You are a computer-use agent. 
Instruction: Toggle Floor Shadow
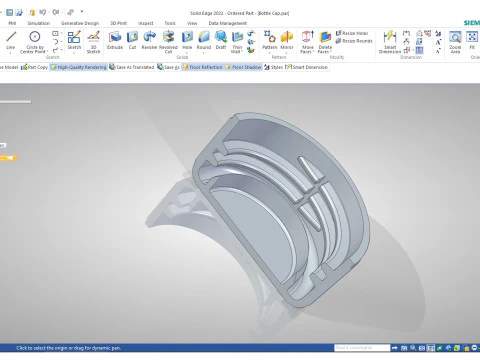[243, 67]
